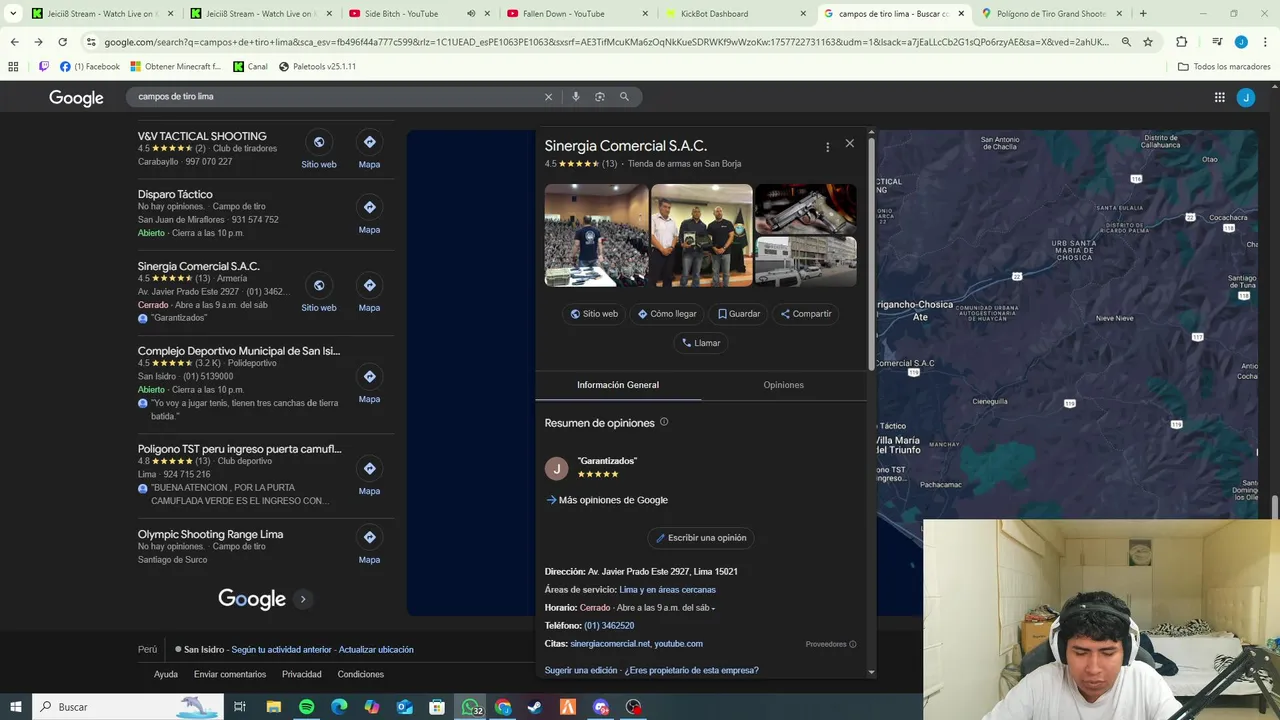The width and height of the screenshot is (1280, 720).
Task: Click the magnifier search button in Google
Action: click(x=624, y=97)
